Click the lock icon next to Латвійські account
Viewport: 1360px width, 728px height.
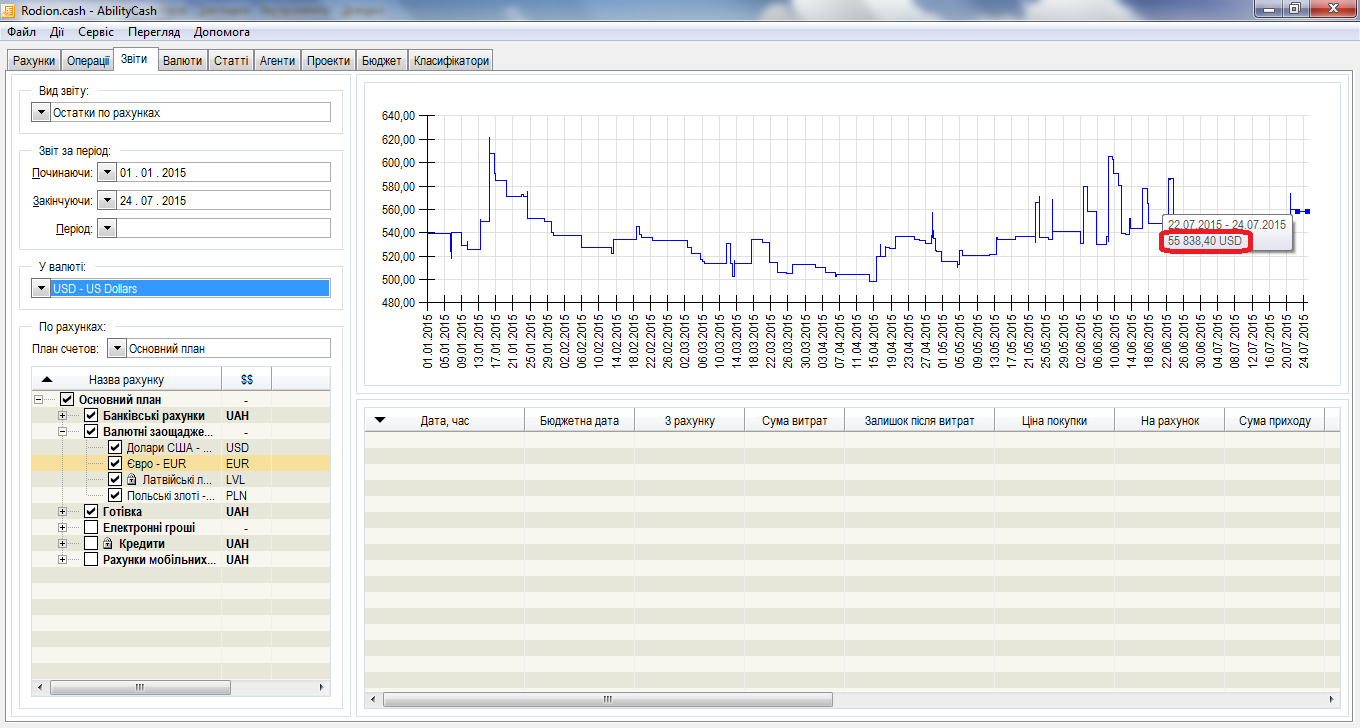click(x=131, y=480)
